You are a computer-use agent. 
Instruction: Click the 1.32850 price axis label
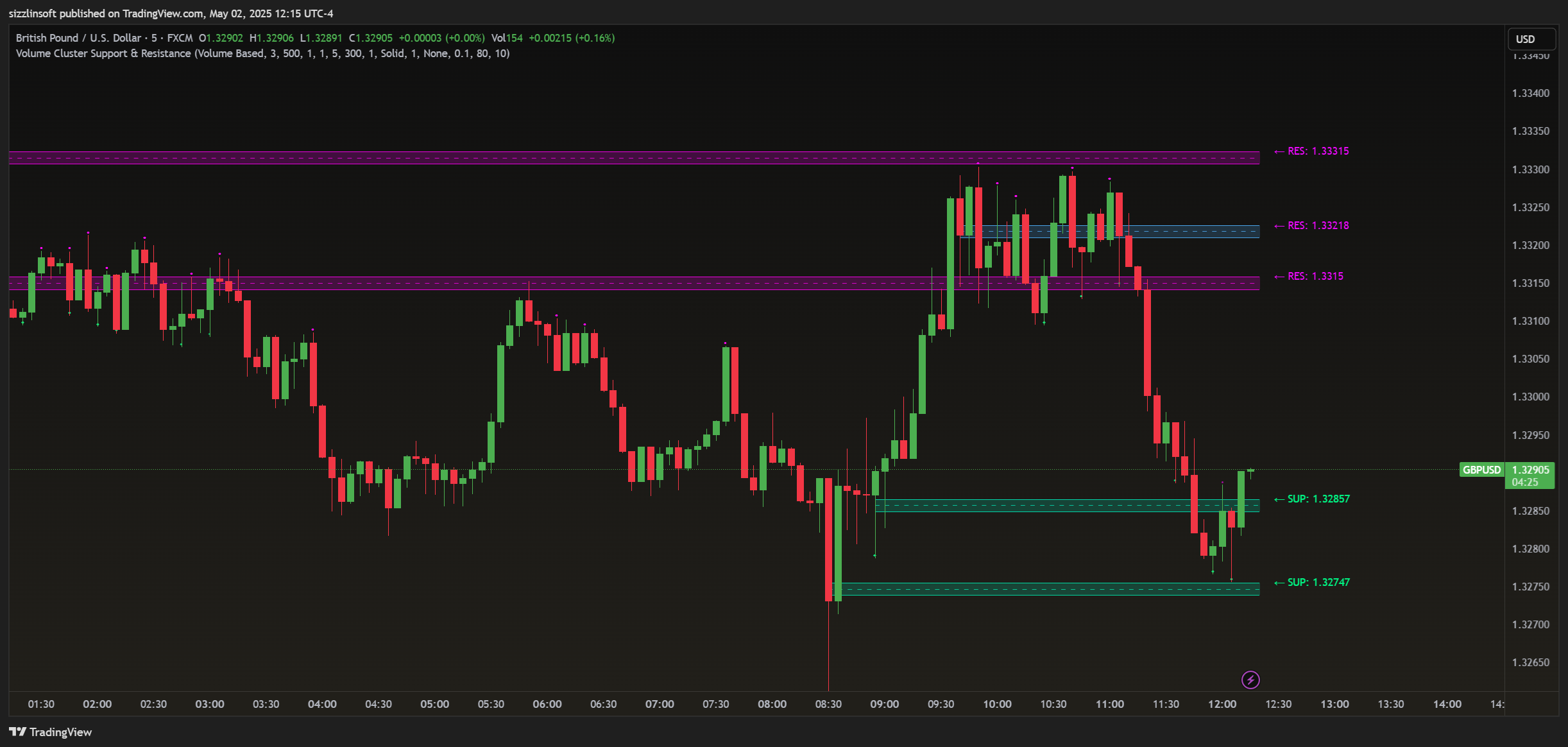point(1530,511)
